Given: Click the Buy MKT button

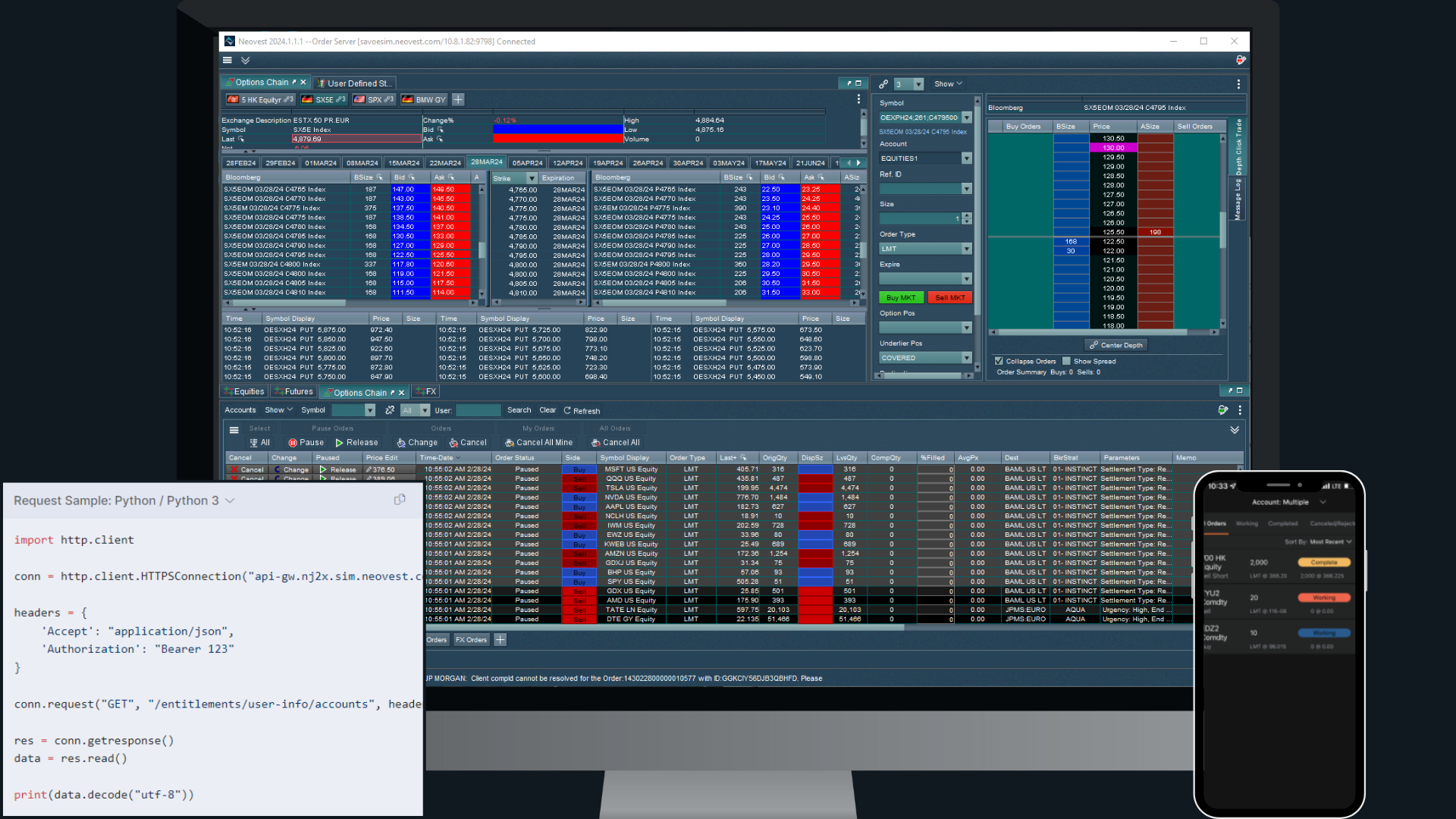Looking at the screenshot, I should click(900, 298).
